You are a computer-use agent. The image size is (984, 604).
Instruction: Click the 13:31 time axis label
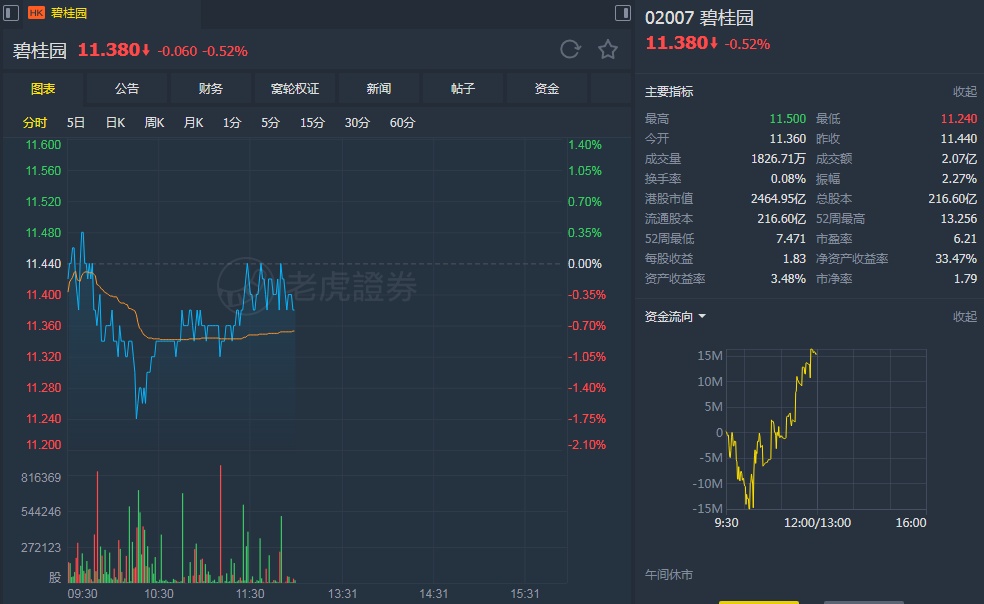coord(342,593)
